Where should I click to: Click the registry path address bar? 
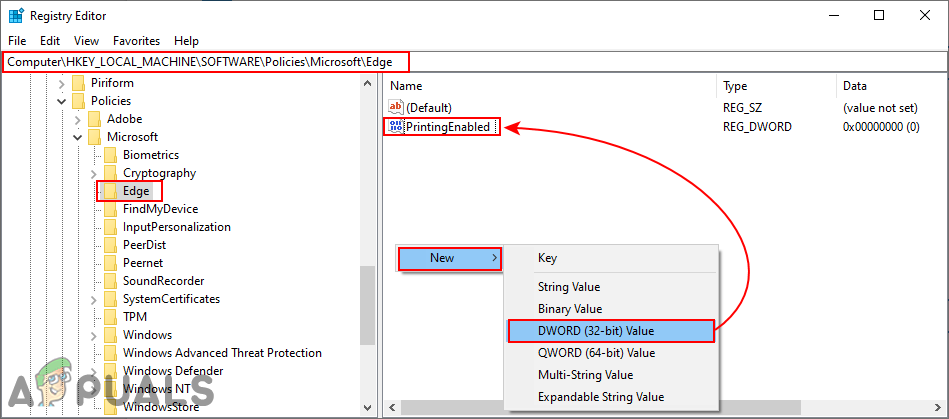coord(474,61)
